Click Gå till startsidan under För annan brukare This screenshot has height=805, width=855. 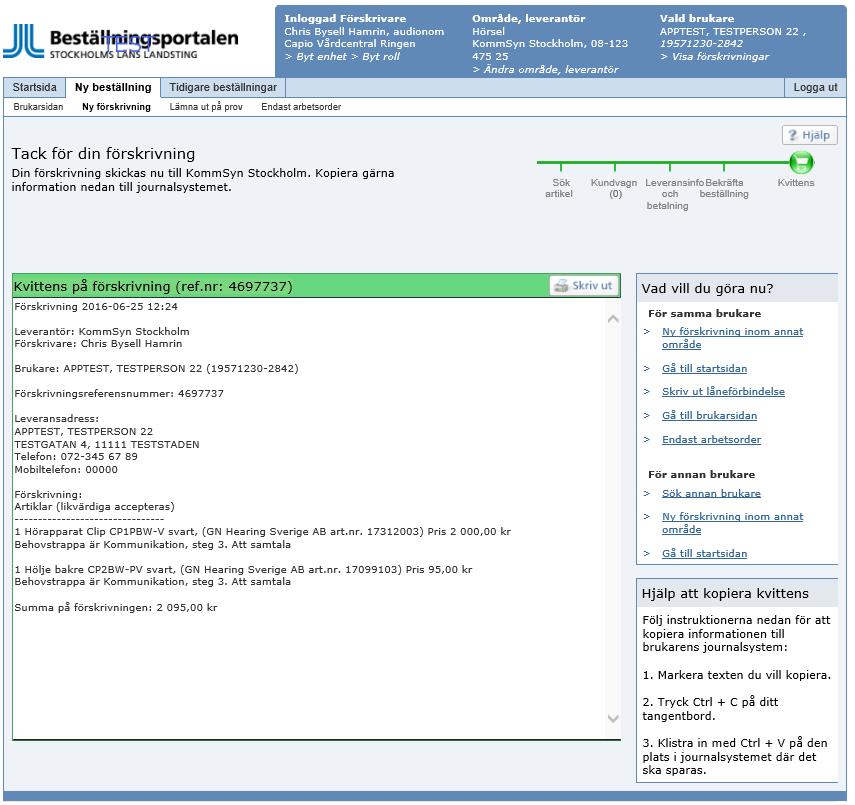tap(704, 553)
